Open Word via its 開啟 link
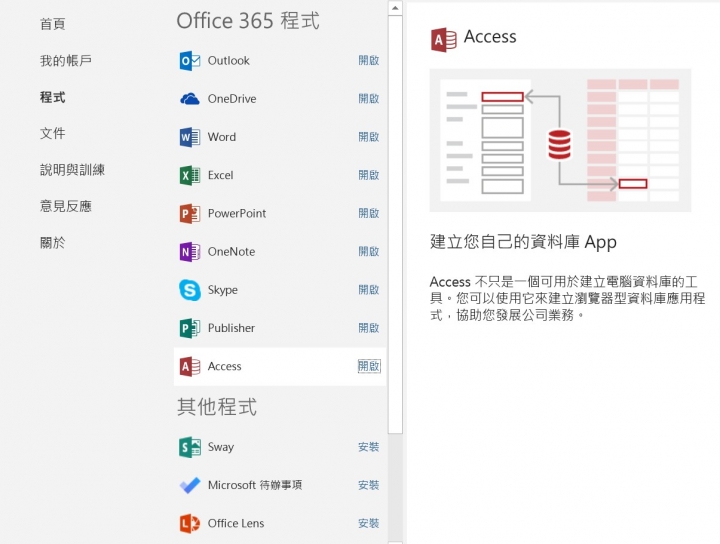Screen dimensions: 720x544 click(x=369, y=137)
